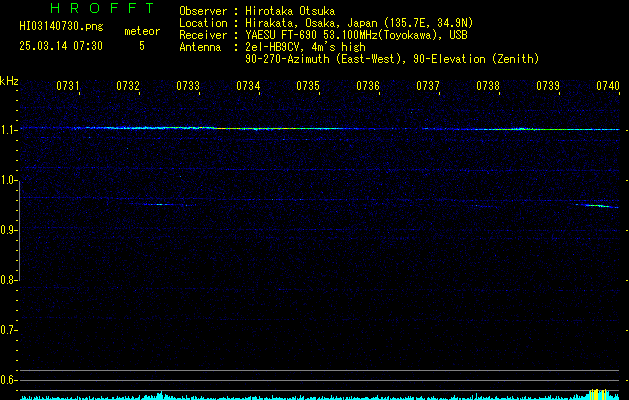This screenshot has height=400, width=629.
Task: Click the timestamp 25.03.14 07:30
Action: (61, 46)
